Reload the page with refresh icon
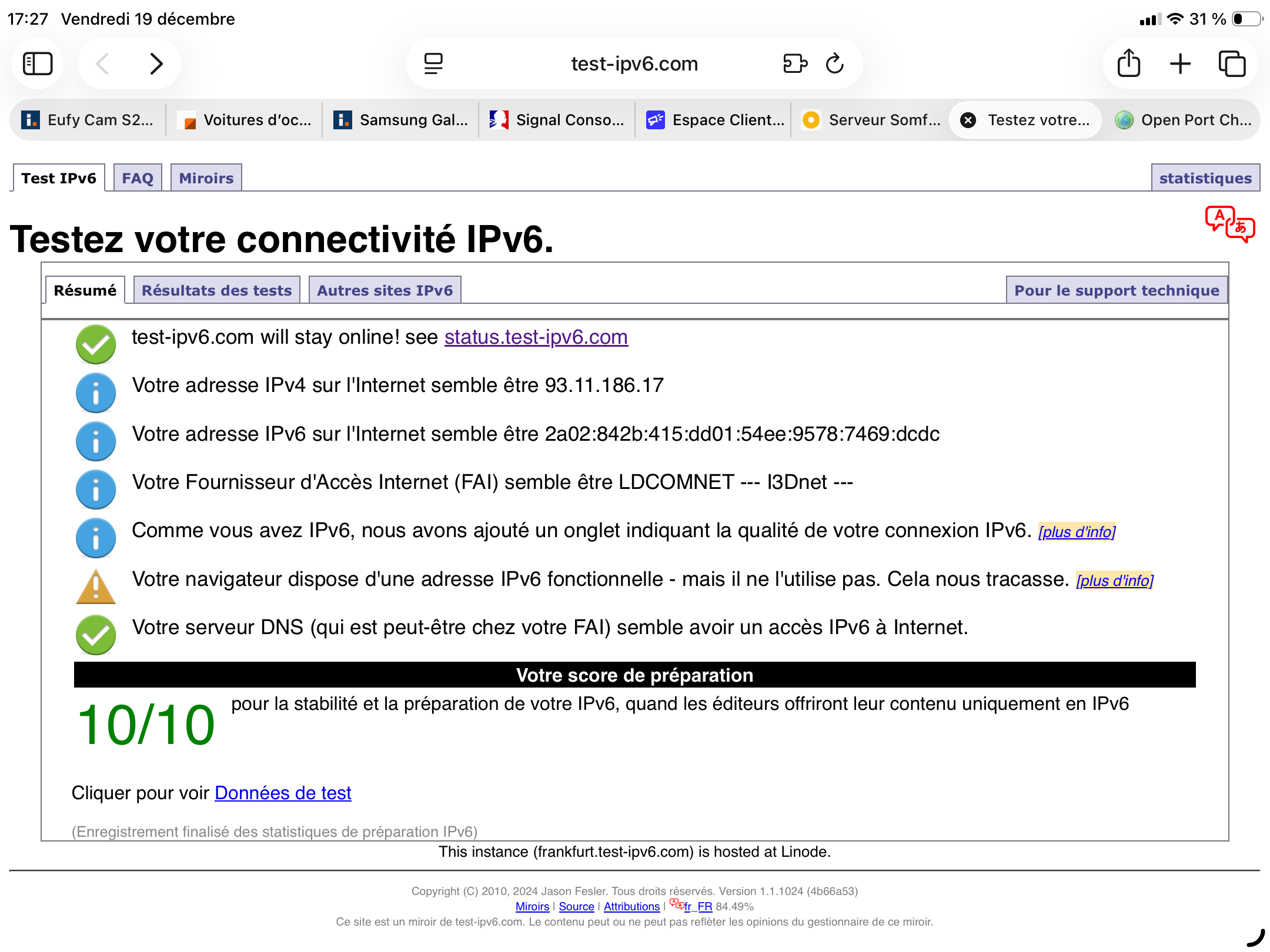This screenshot has height=952, width=1270. [834, 63]
